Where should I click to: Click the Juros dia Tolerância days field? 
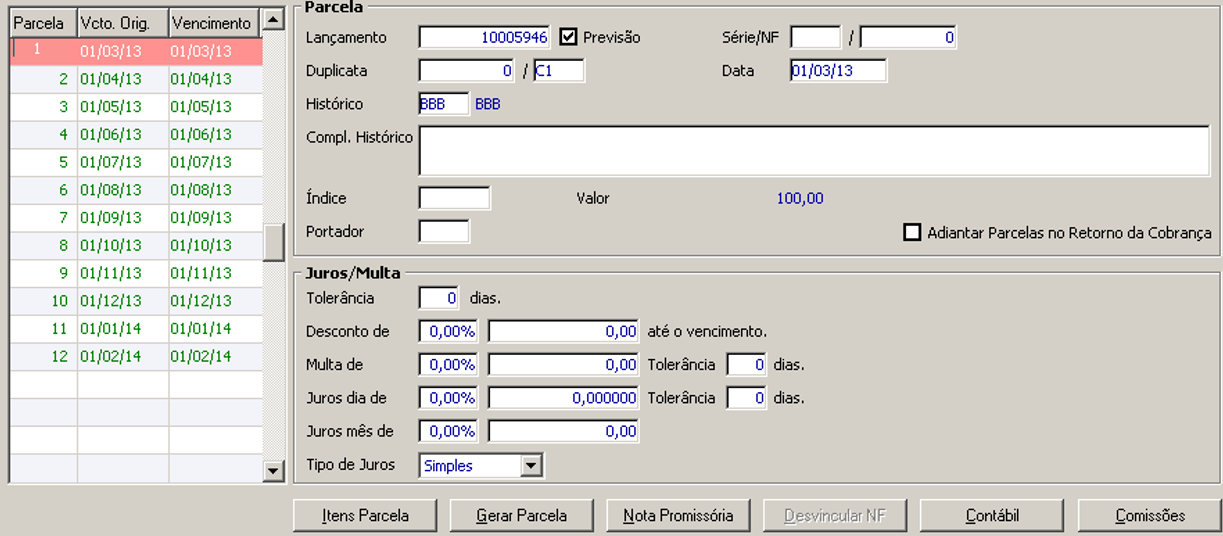click(747, 398)
